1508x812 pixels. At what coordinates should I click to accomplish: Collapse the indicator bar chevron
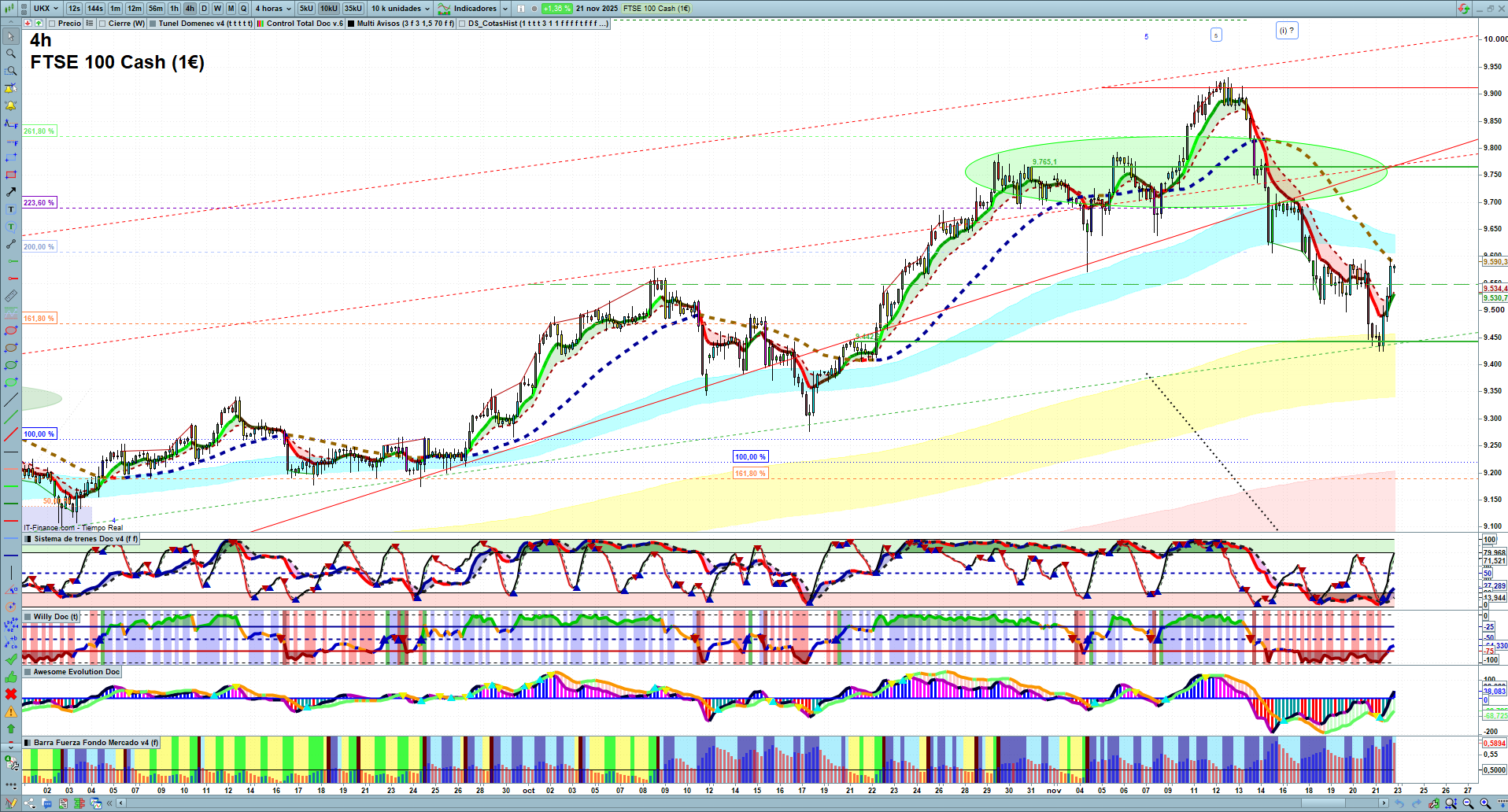click(9, 24)
